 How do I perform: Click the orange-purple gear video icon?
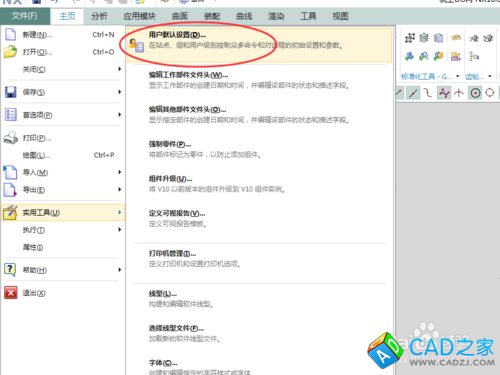tap(456, 56)
